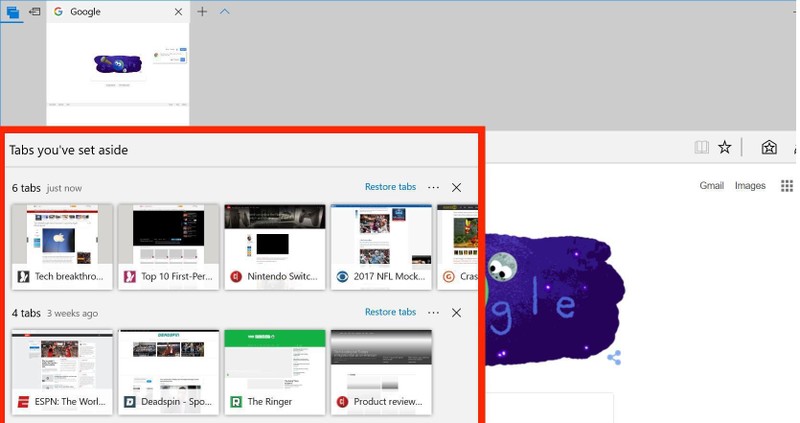Click the 'Tabs you've set aside' icon
800x423 pixels.
[12, 12]
